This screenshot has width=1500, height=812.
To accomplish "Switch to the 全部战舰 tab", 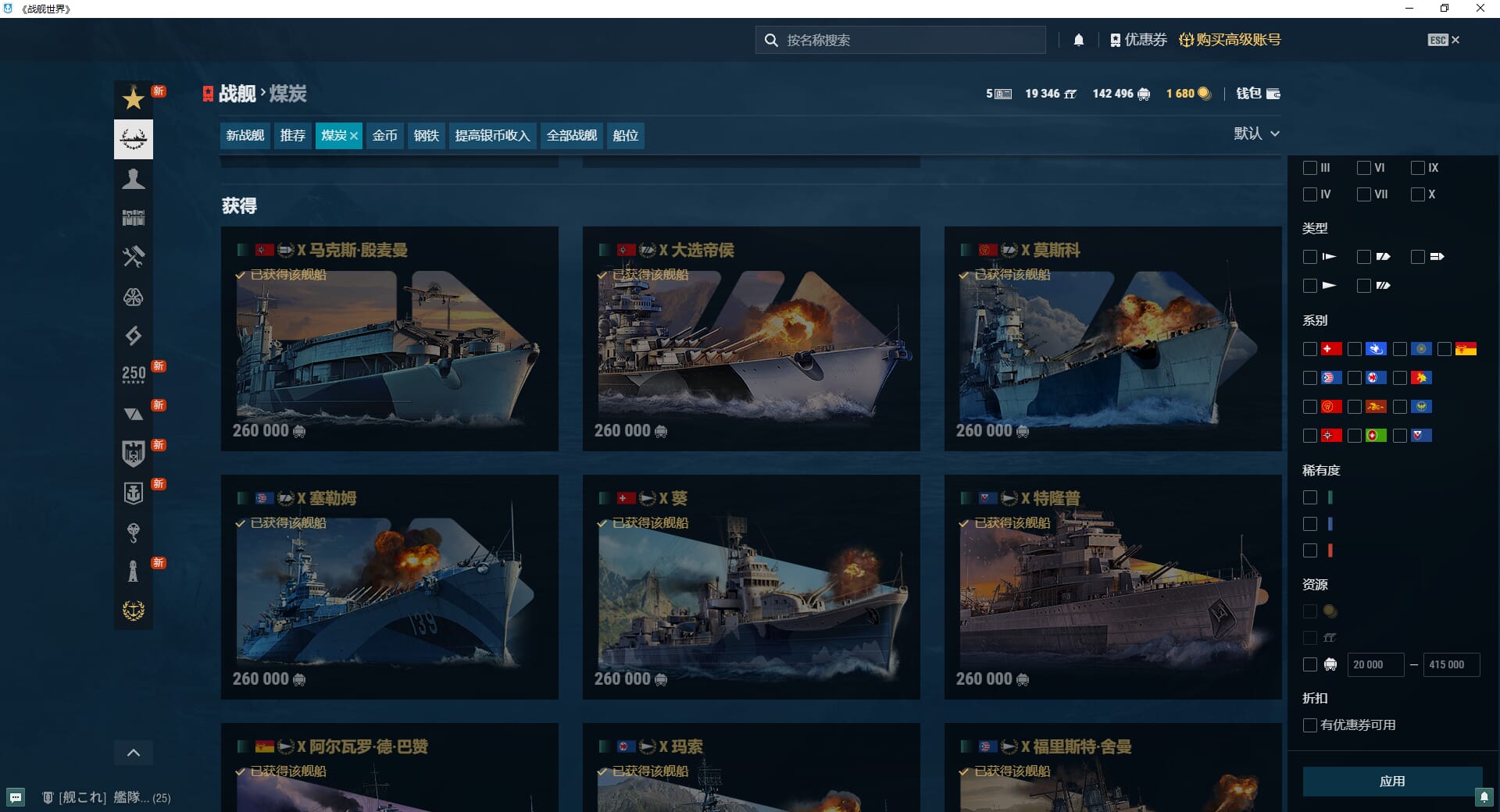I will coord(571,136).
